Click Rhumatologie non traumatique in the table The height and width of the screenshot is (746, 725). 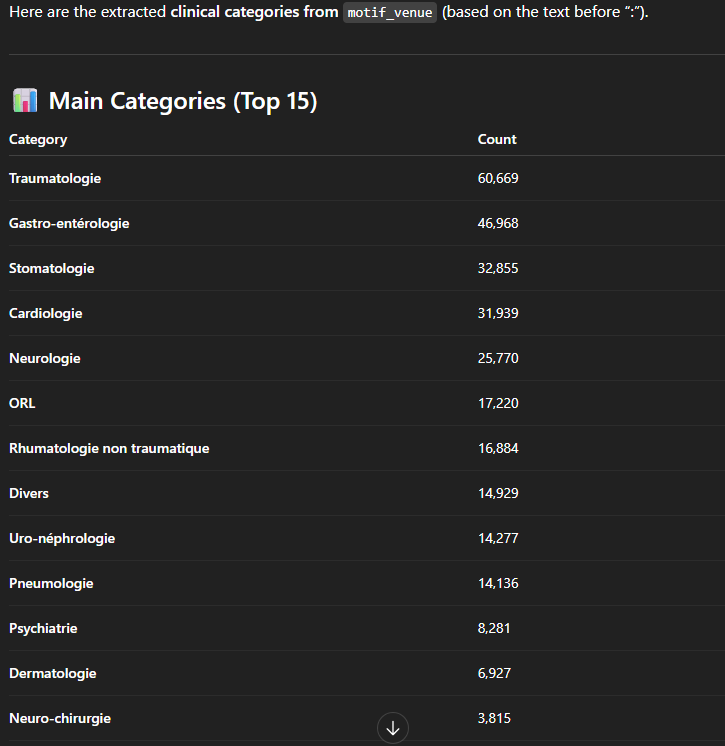click(x=109, y=448)
